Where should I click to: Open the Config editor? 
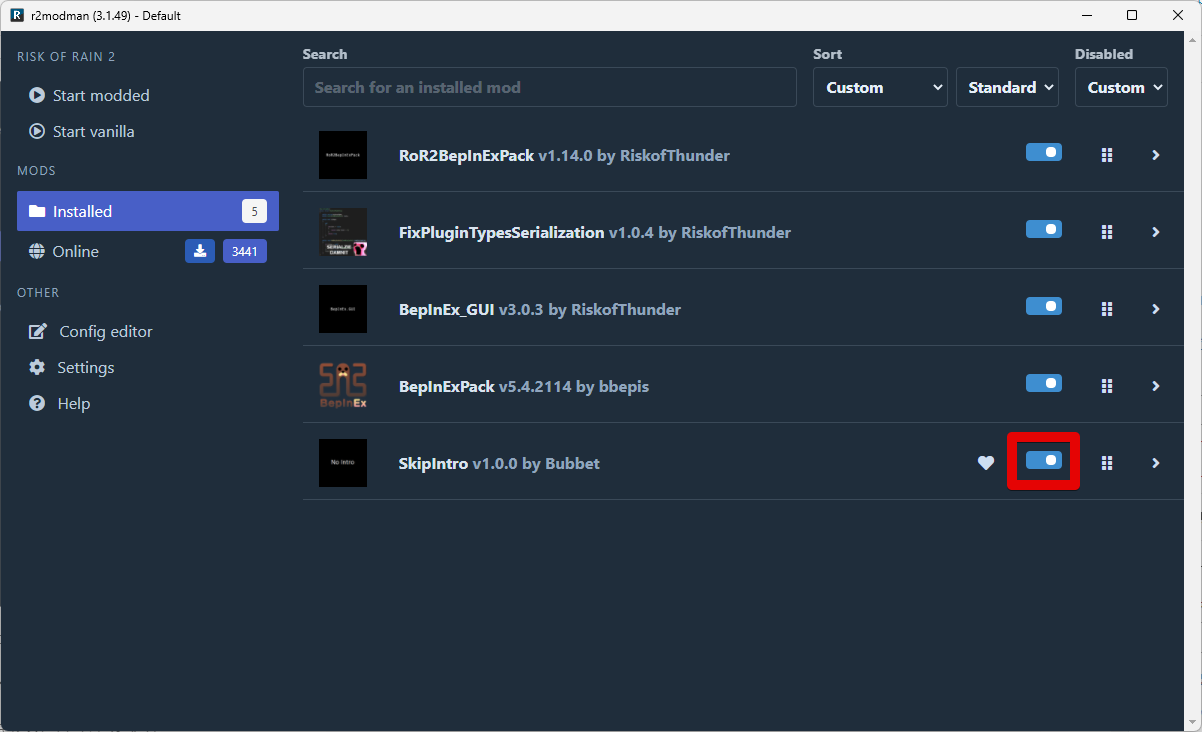pyautogui.click(x=105, y=332)
